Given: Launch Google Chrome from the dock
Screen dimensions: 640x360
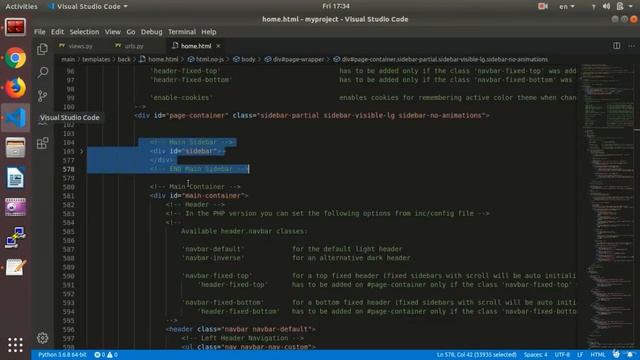Looking at the screenshot, I should (x=16, y=58).
